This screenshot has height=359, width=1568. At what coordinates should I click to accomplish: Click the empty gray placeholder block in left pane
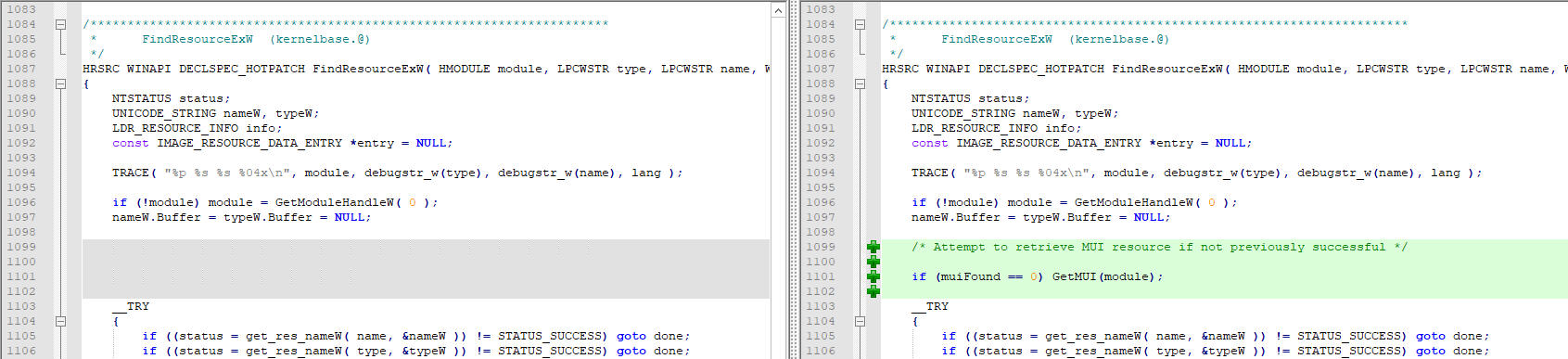pyautogui.click(x=426, y=269)
